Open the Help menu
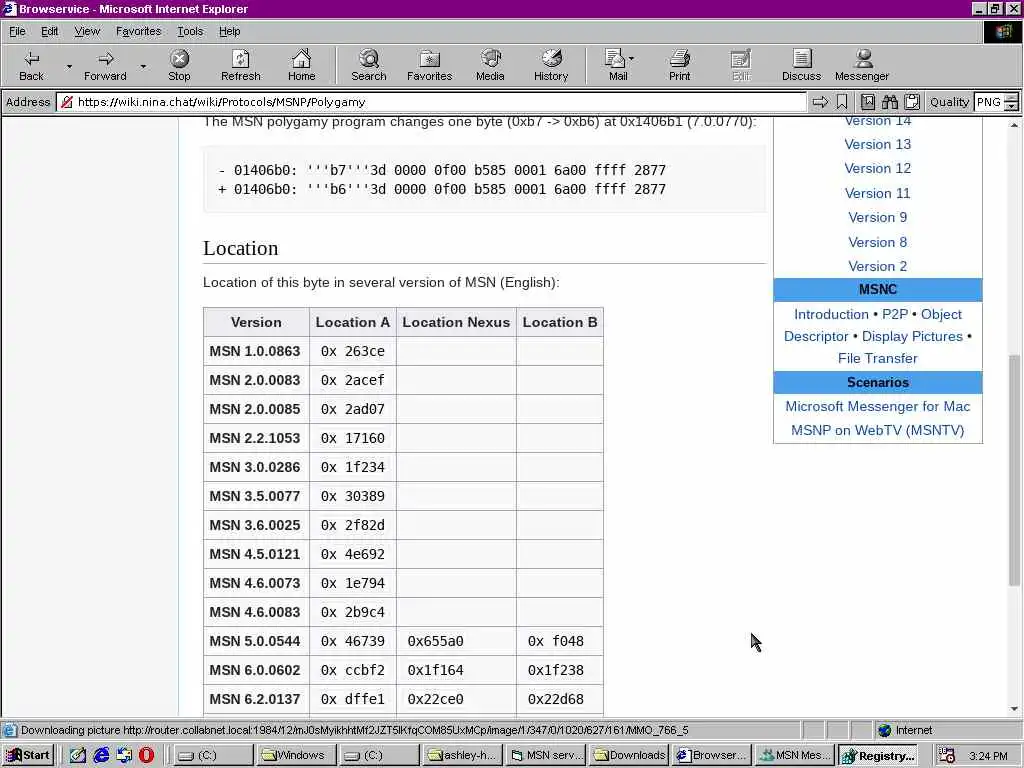The image size is (1024, 768). (229, 31)
